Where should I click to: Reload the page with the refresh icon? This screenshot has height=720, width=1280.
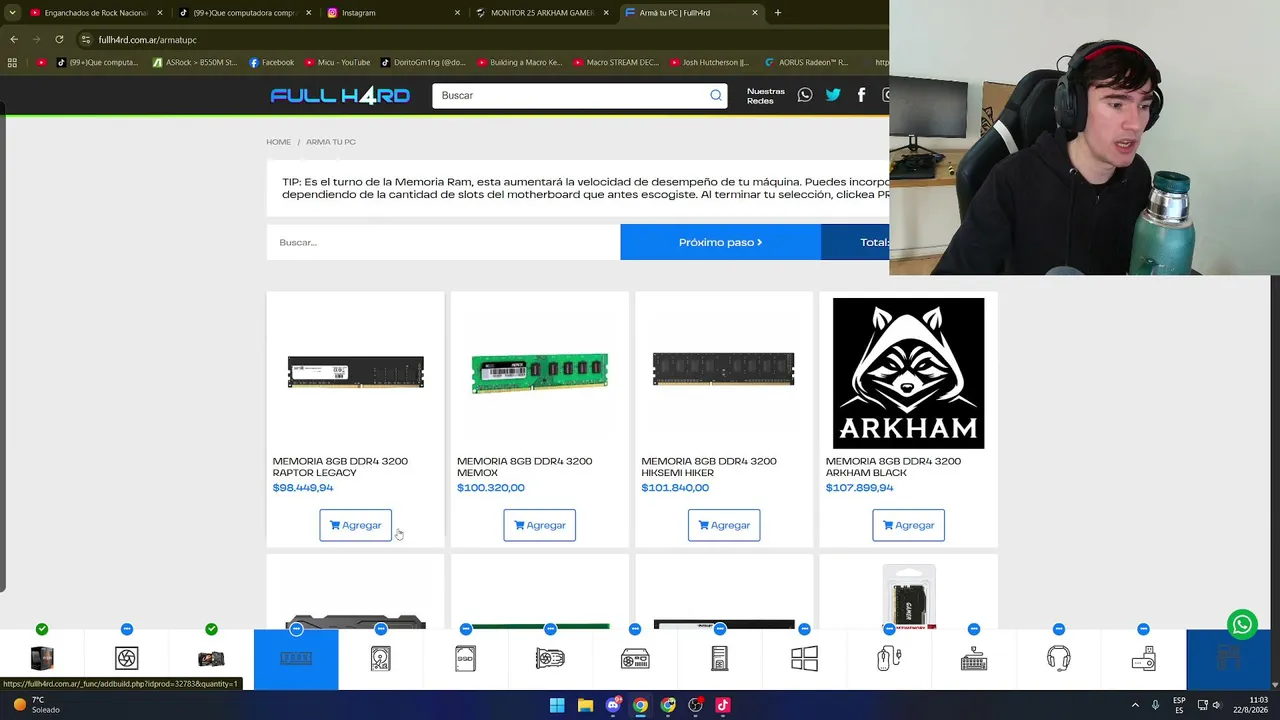click(x=59, y=39)
